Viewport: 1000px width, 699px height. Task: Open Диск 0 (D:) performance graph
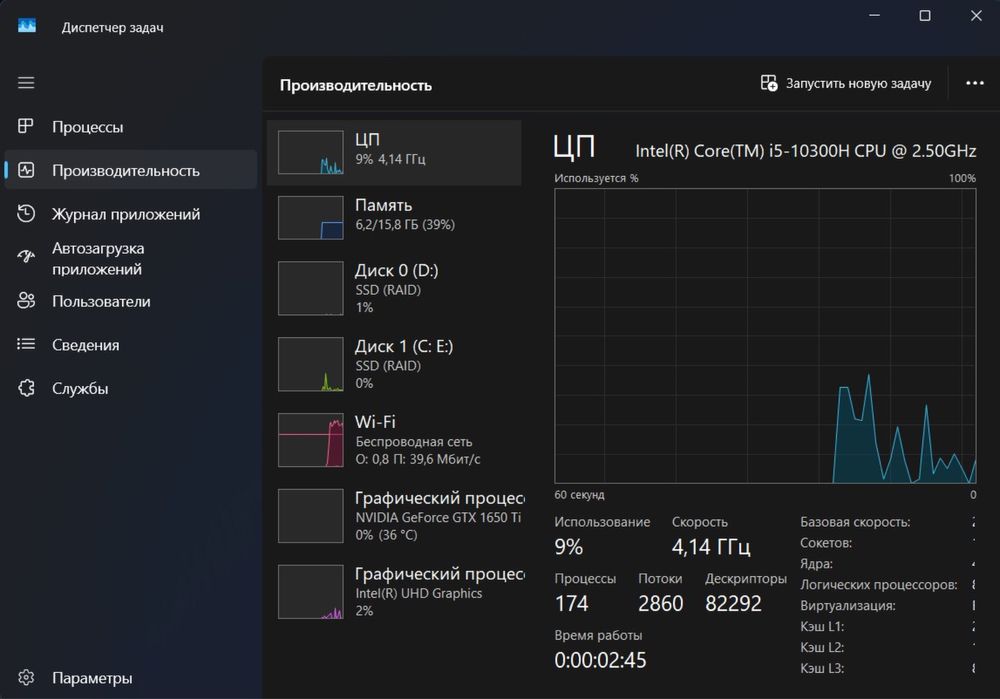394,289
